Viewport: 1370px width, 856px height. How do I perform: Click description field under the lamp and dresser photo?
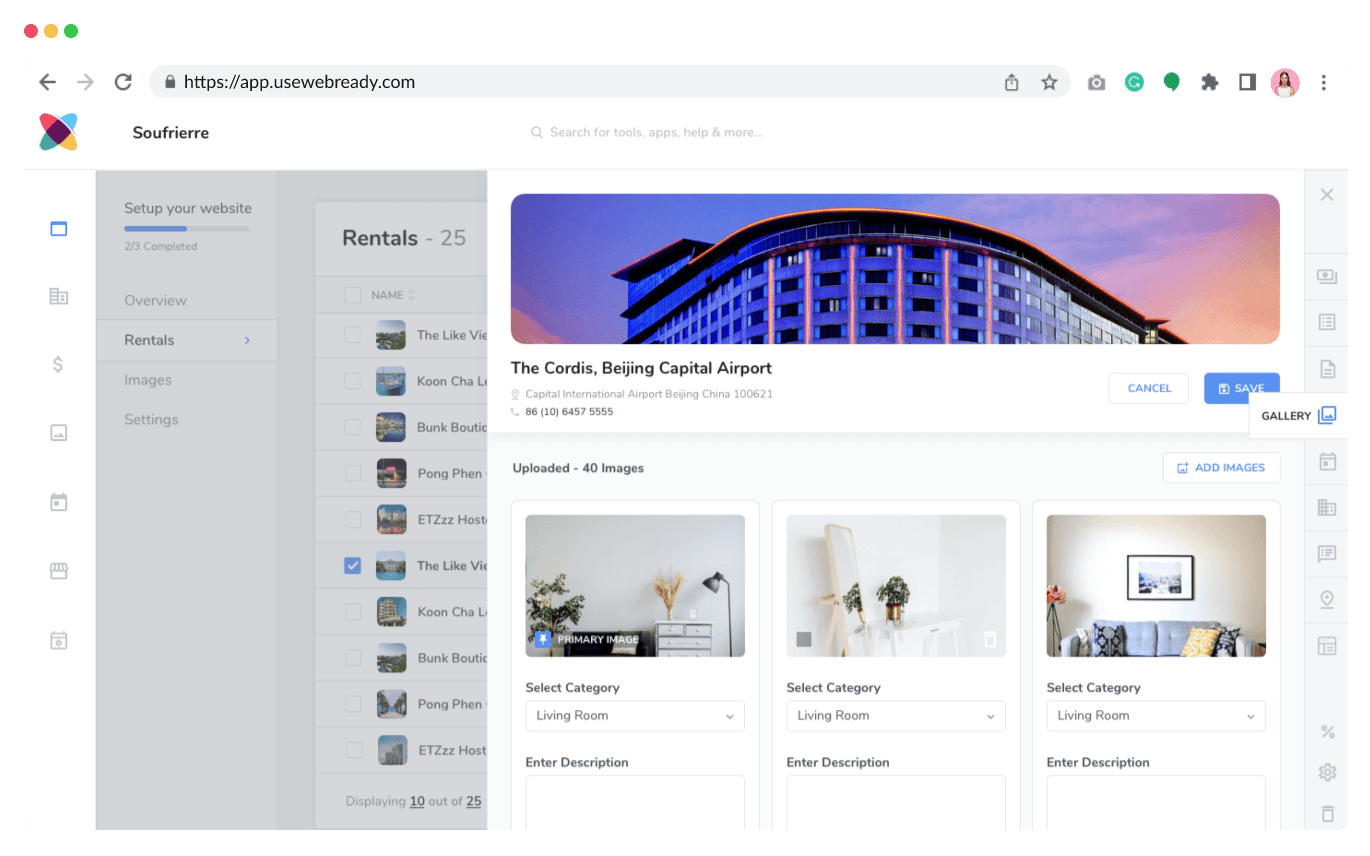pyautogui.click(x=635, y=802)
